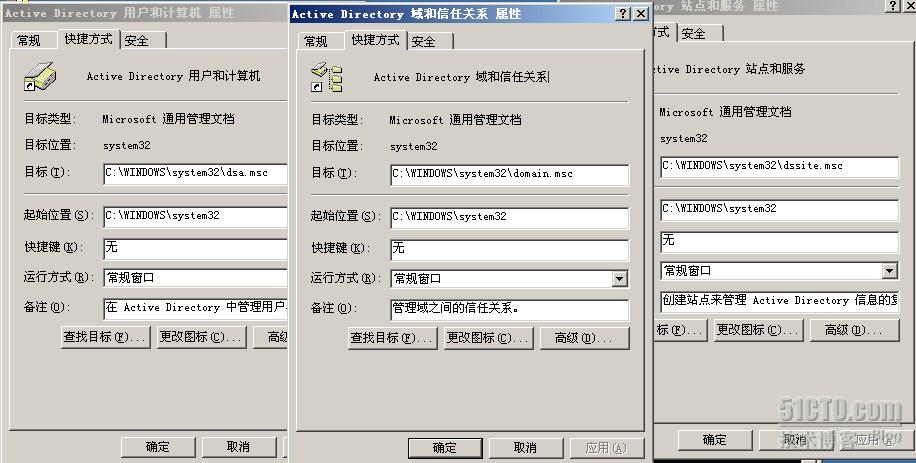916x463 pixels.
Task: Confirm with 确定 in Users and Computers window
Action: pos(158,447)
